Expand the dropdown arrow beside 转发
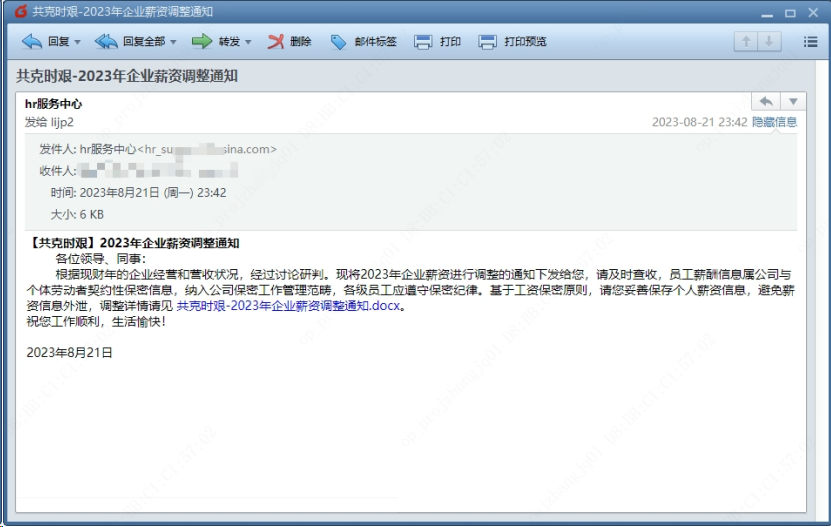 248,43
